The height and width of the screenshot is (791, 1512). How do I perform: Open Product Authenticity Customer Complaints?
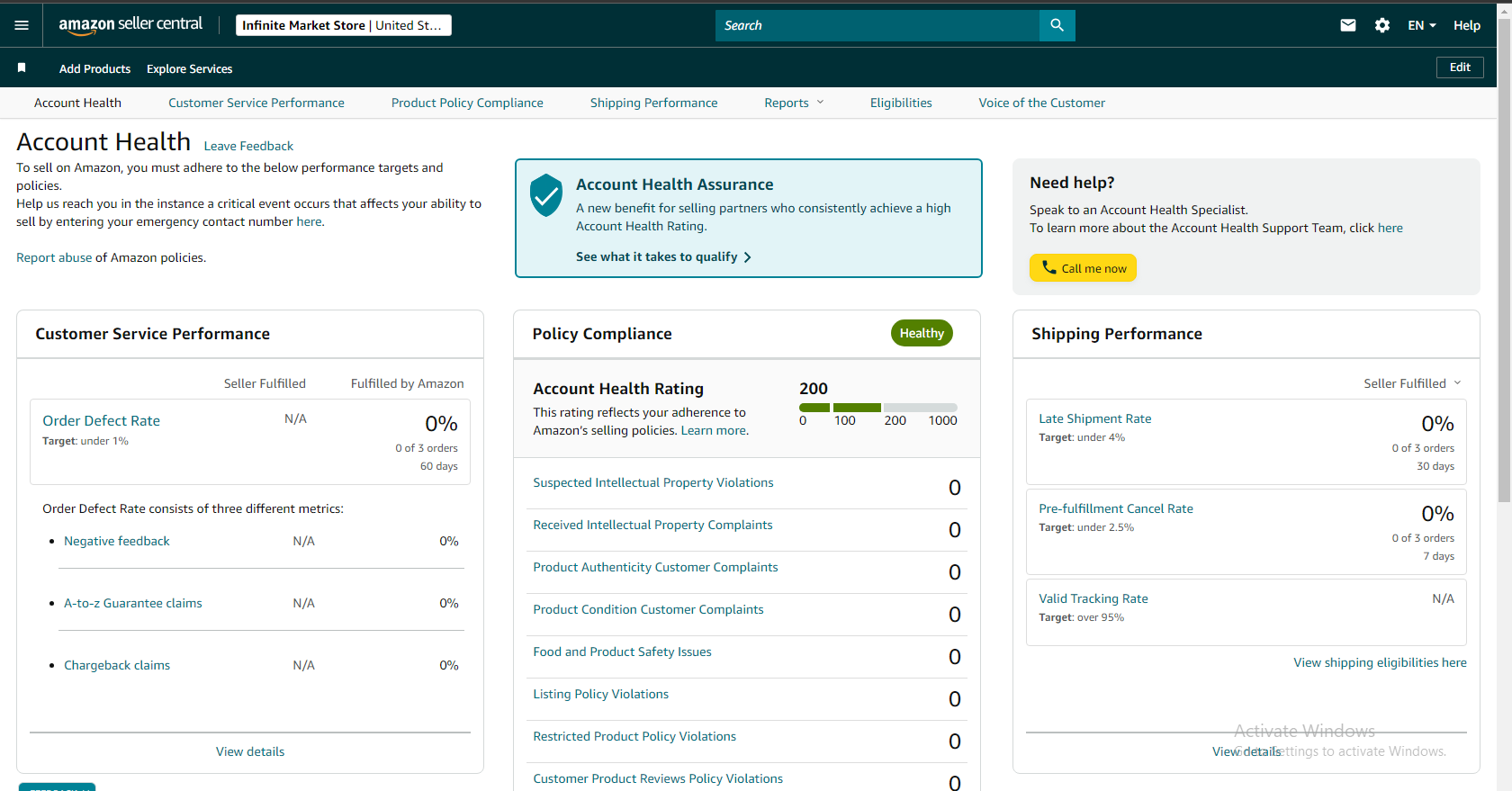point(655,567)
